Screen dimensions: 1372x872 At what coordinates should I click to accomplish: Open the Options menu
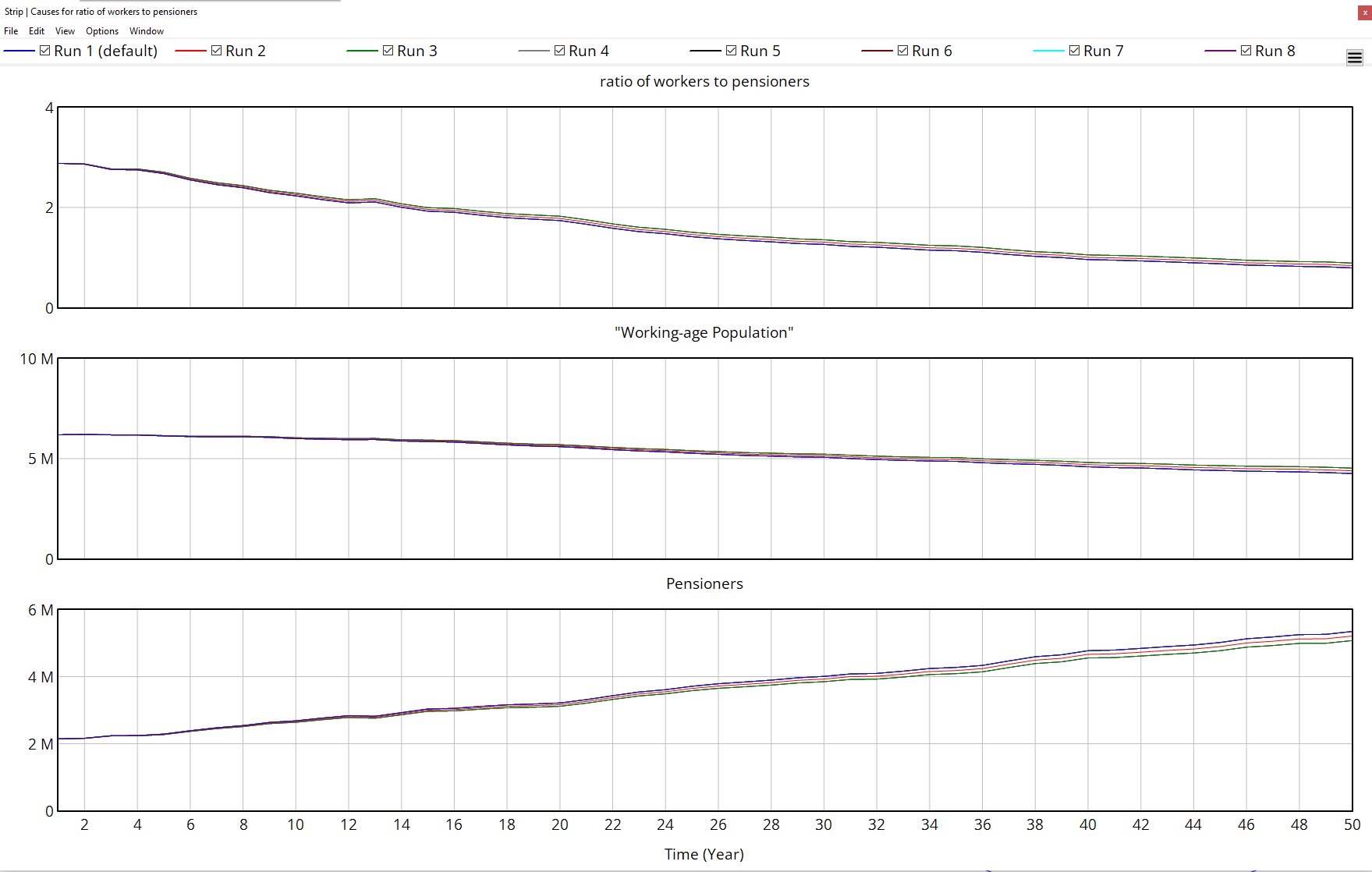[x=101, y=30]
